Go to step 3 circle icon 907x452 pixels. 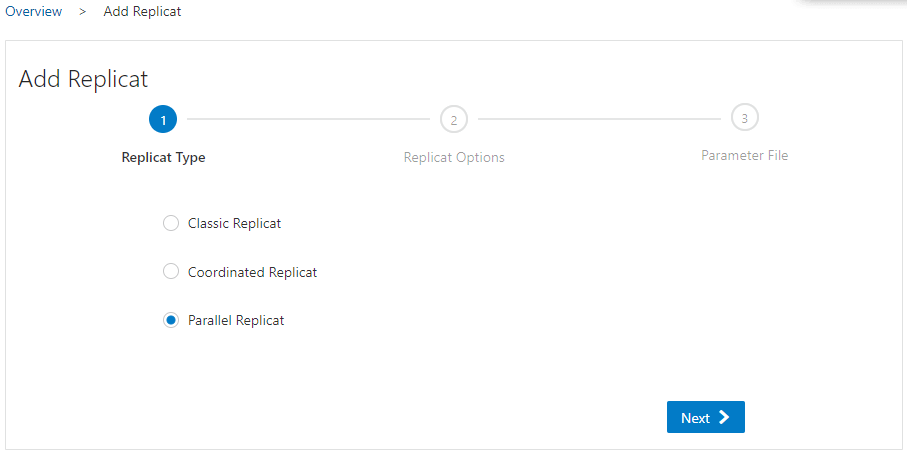[744, 118]
